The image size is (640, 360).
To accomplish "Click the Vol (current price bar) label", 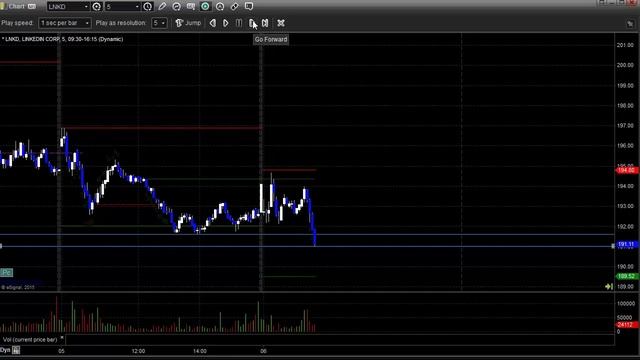I will tap(30, 340).
